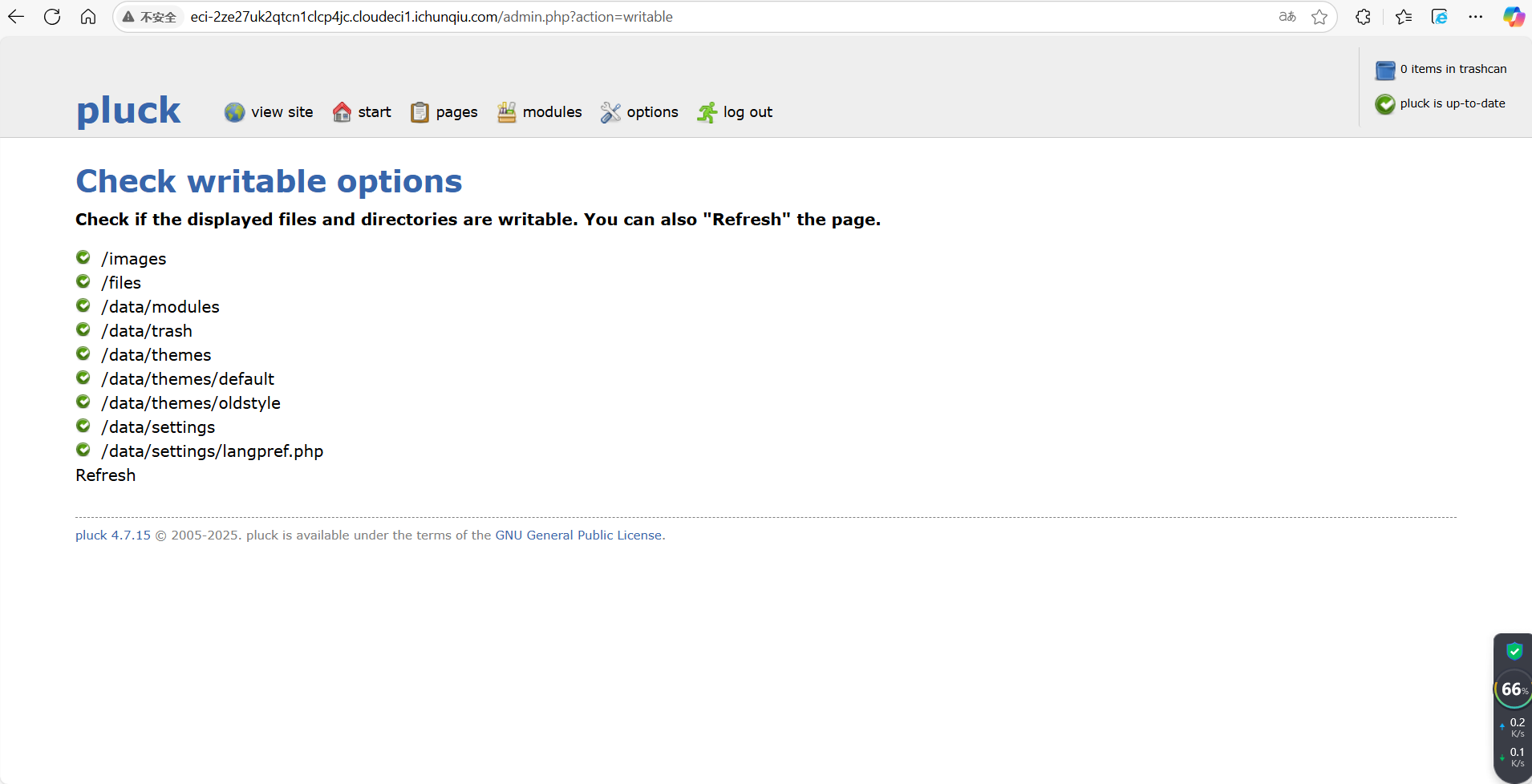Open the browser settings and more menu
The image size is (1532, 784).
coord(1476,17)
